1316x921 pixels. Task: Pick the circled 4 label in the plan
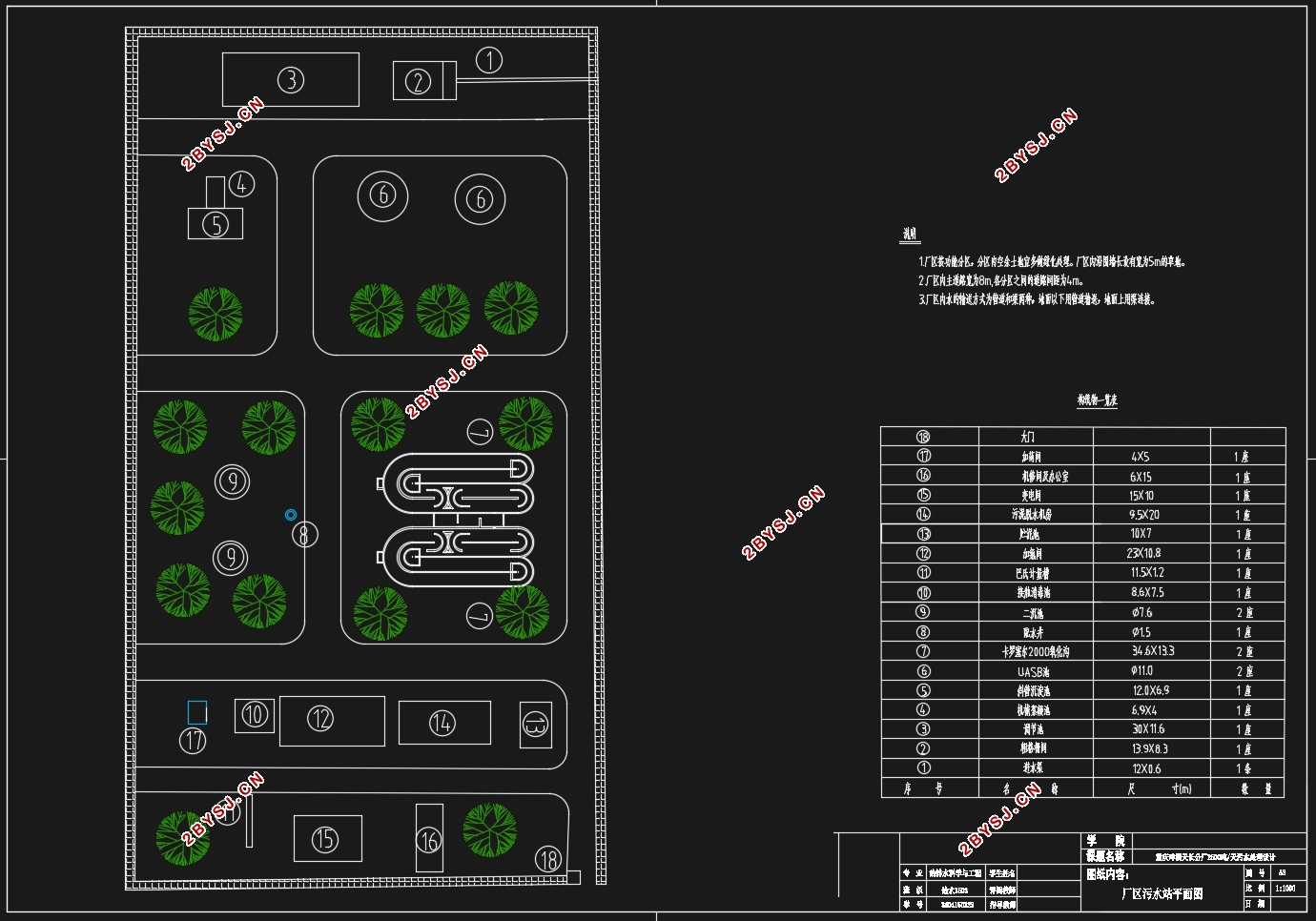click(x=242, y=184)
